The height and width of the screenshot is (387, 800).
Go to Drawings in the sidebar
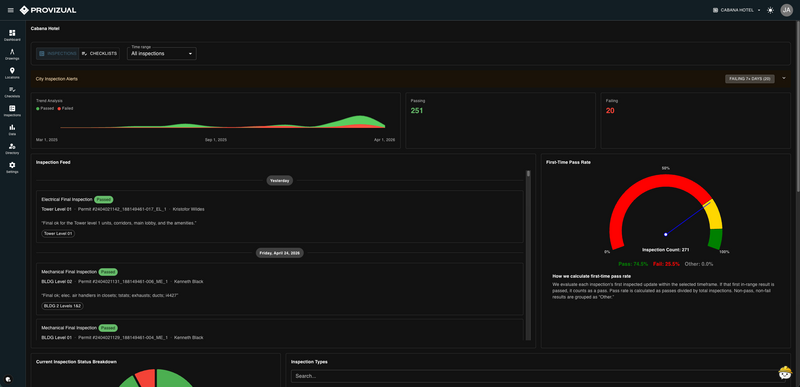[12, 54]
